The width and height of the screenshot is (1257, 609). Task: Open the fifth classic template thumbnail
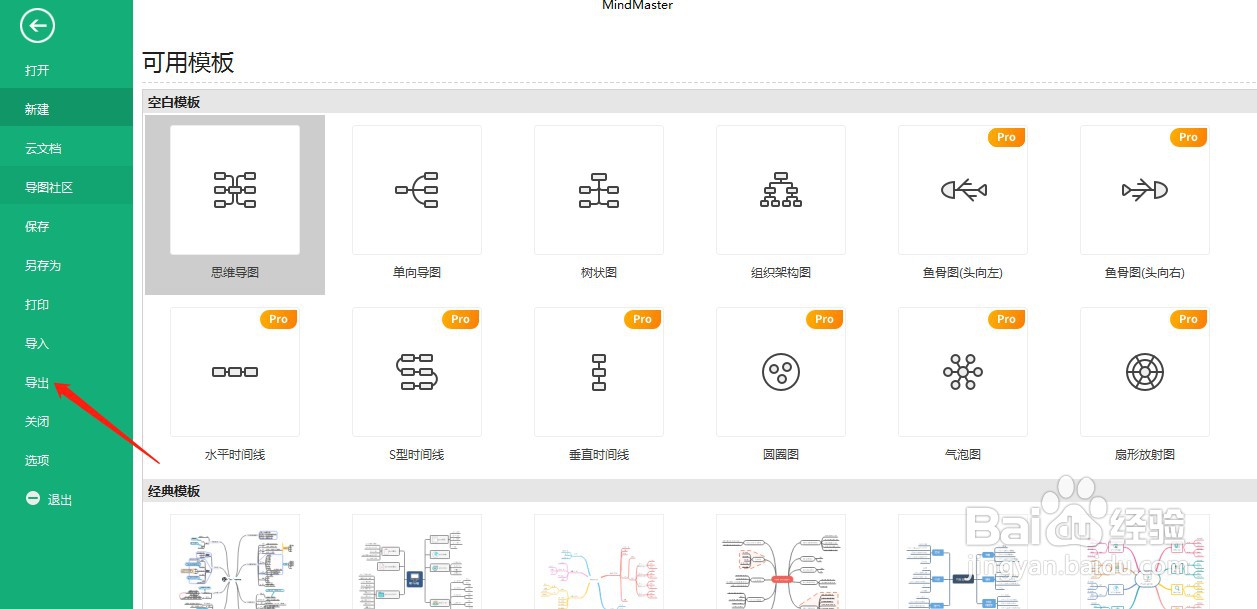tap(963, 561)
